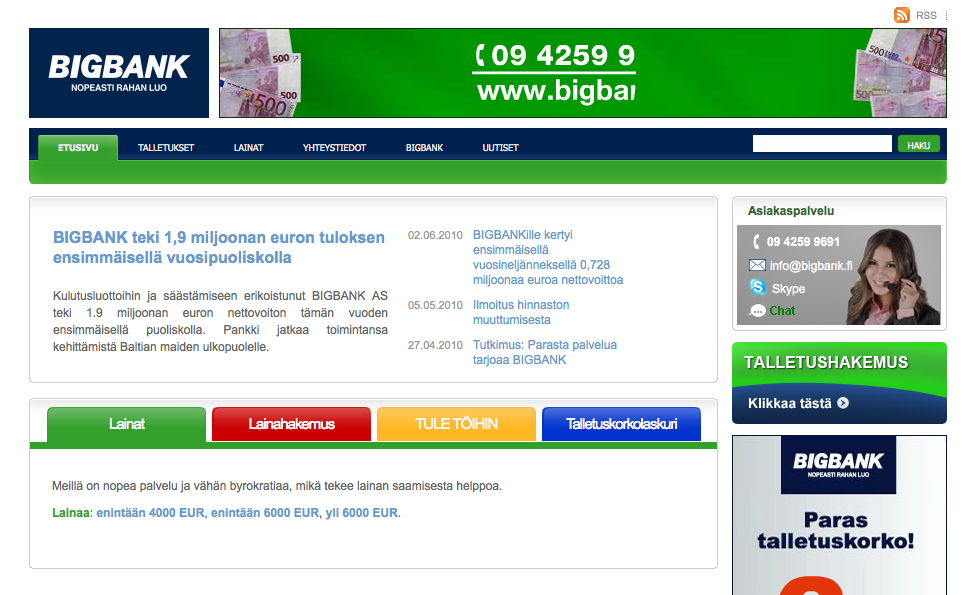The width and height of the screenshot is (976, 595).
Task: Click the info@bigbank.fi email address
Action: (x=811, y=266)
